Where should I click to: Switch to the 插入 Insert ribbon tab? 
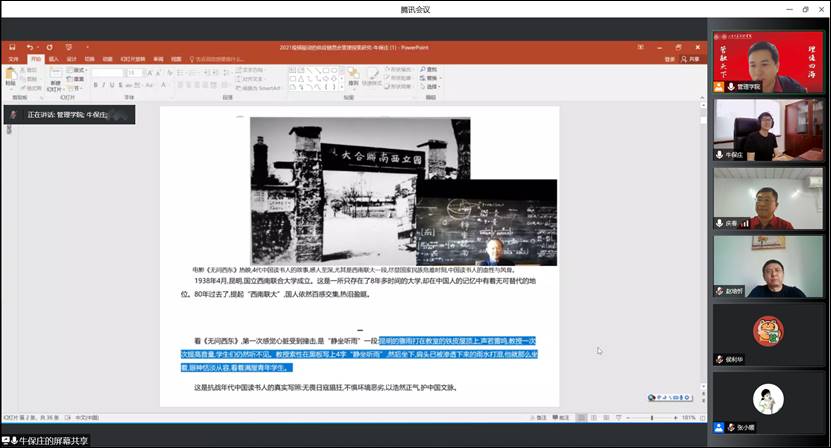coord(54,59)
